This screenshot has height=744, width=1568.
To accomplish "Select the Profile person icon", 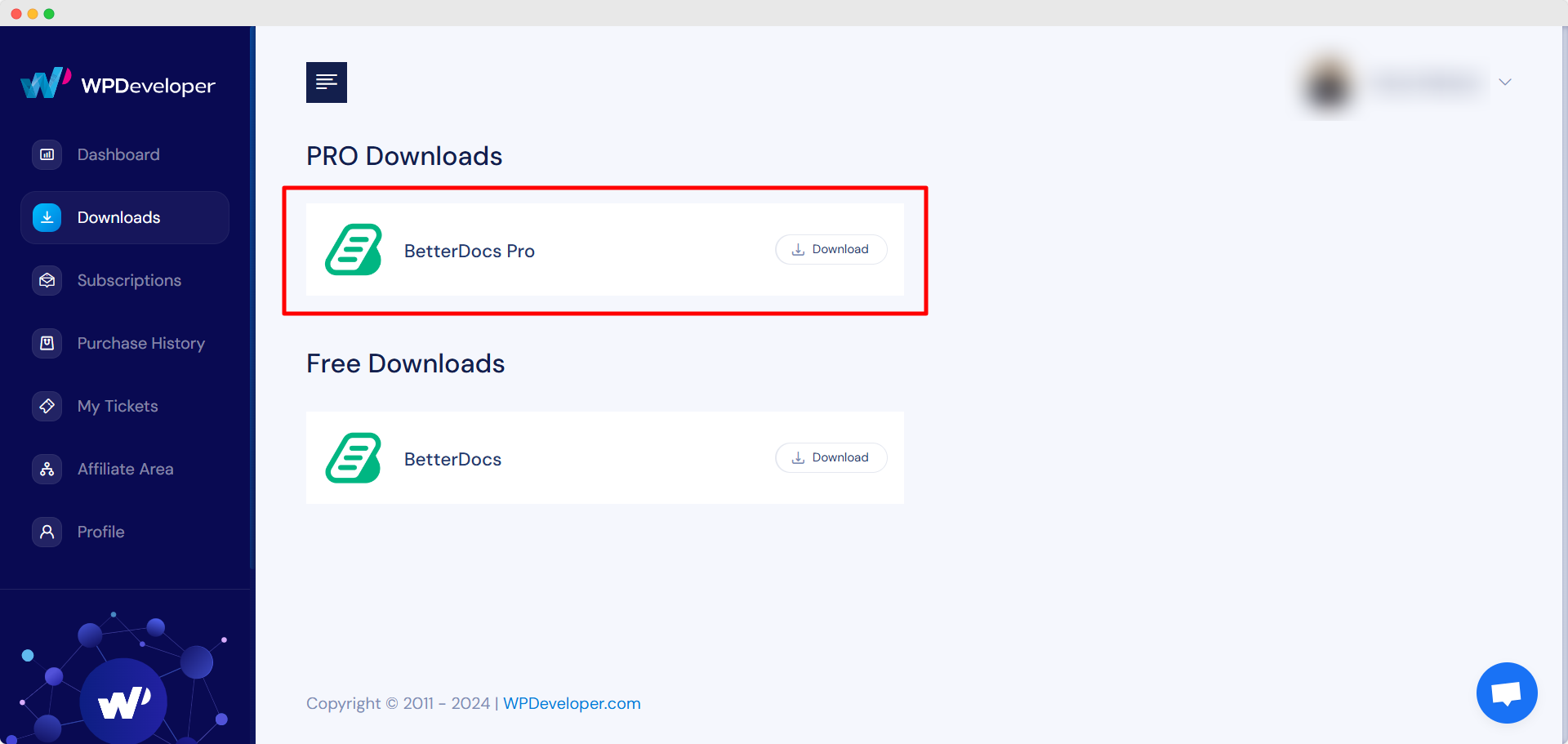I will coord(47,532).
